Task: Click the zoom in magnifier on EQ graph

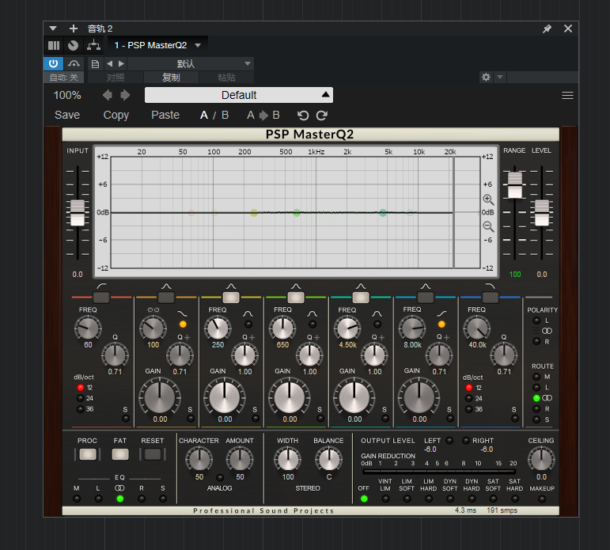Action: point(488,199)
